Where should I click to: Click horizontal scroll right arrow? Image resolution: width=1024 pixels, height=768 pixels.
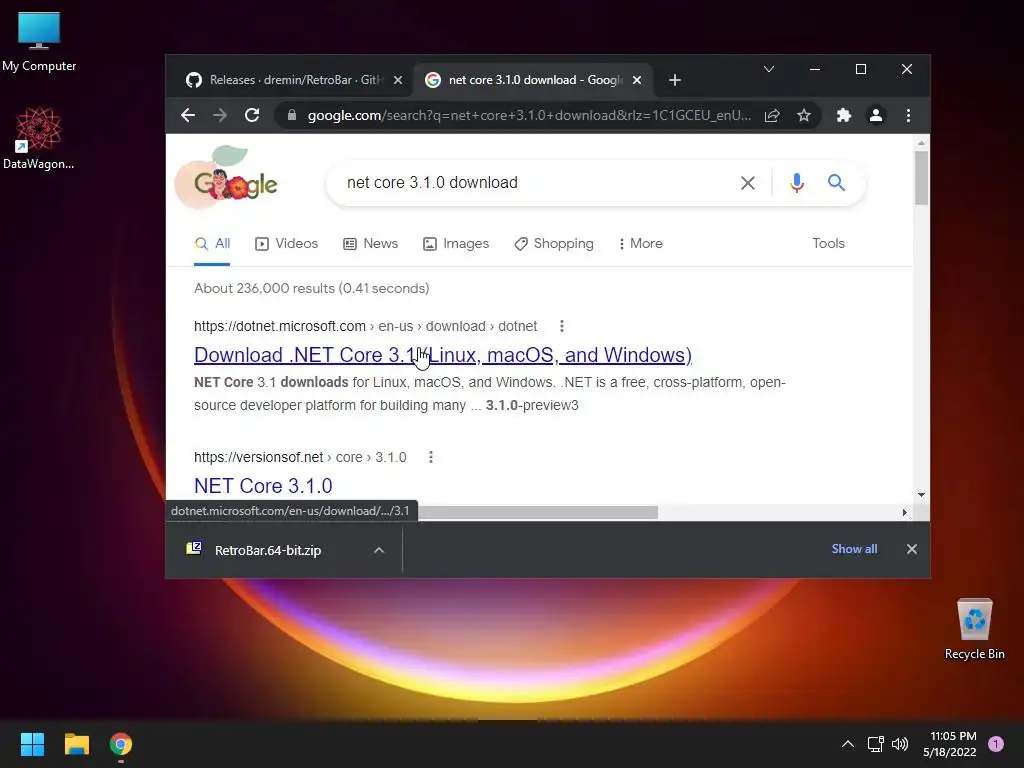click(904, 513)
